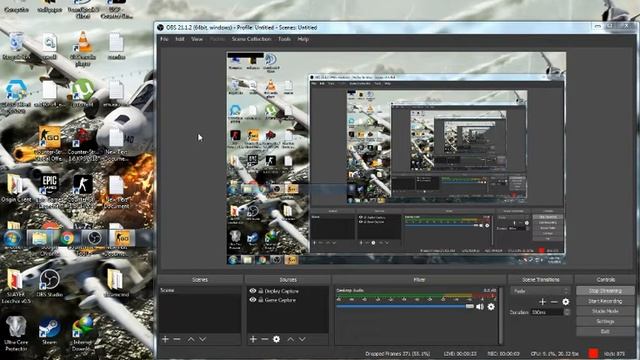Move source down in Sources list
640x360 pixels.
pos(302,339)
